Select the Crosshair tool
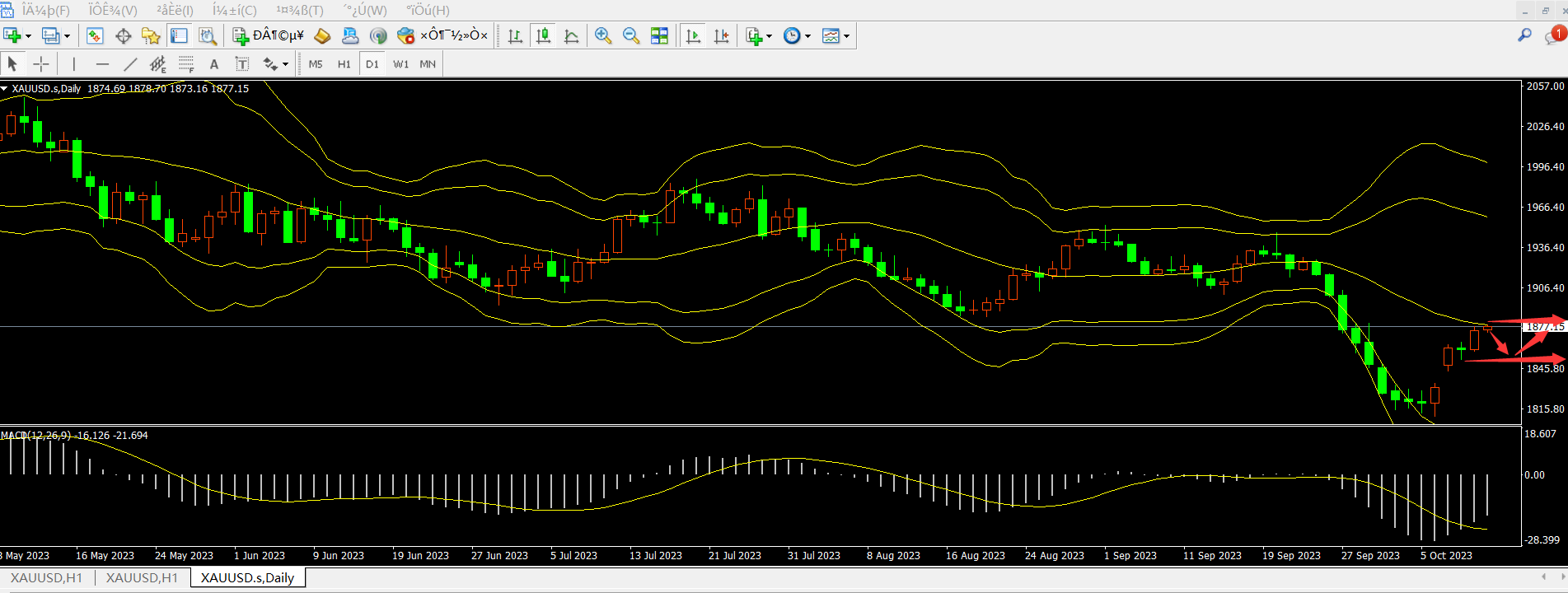The height and width of the screenshot is (593, 1568). click(40, 63)
